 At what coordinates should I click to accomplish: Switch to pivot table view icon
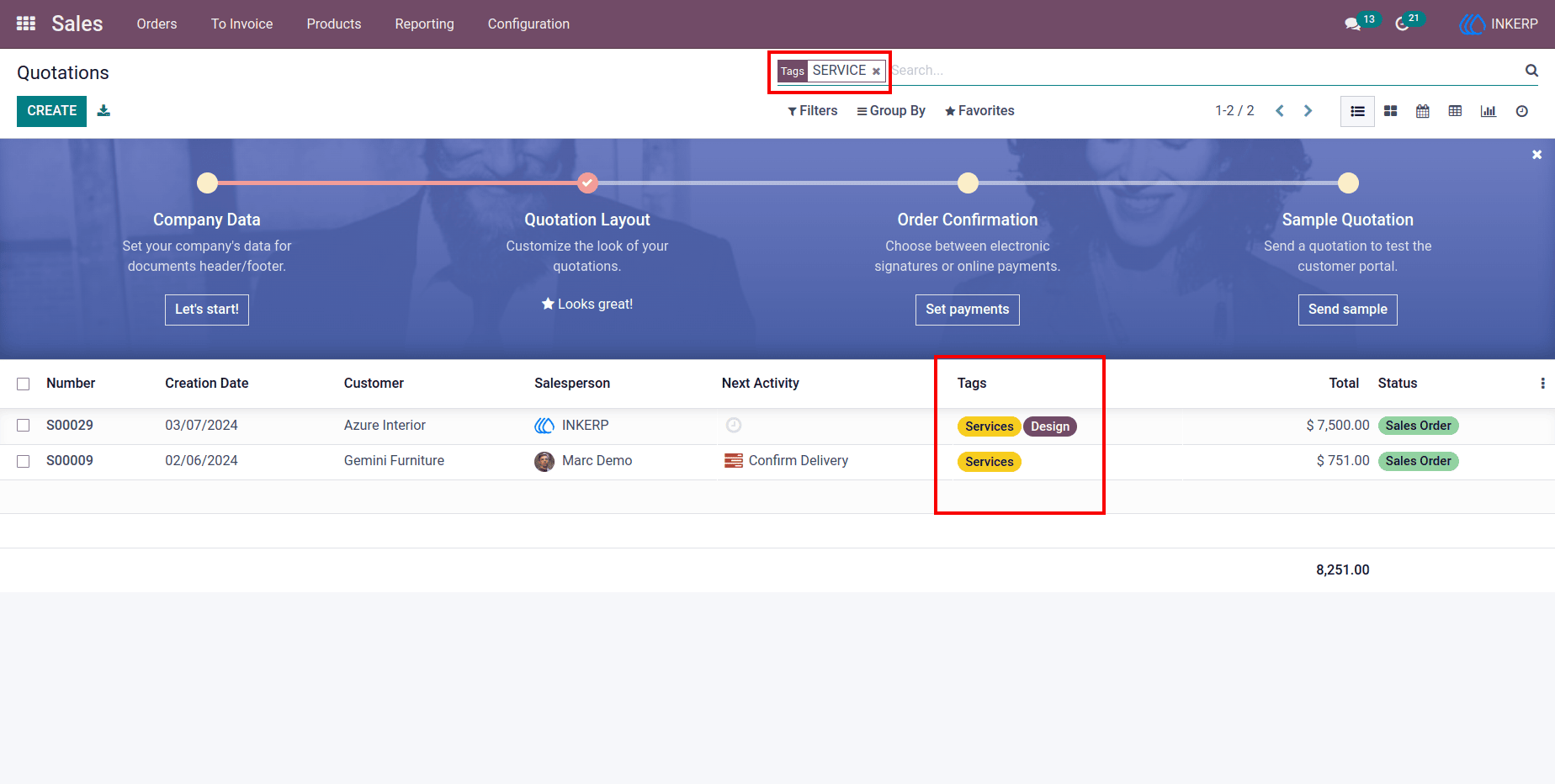pyautogui.click(x=1456, y=111)
